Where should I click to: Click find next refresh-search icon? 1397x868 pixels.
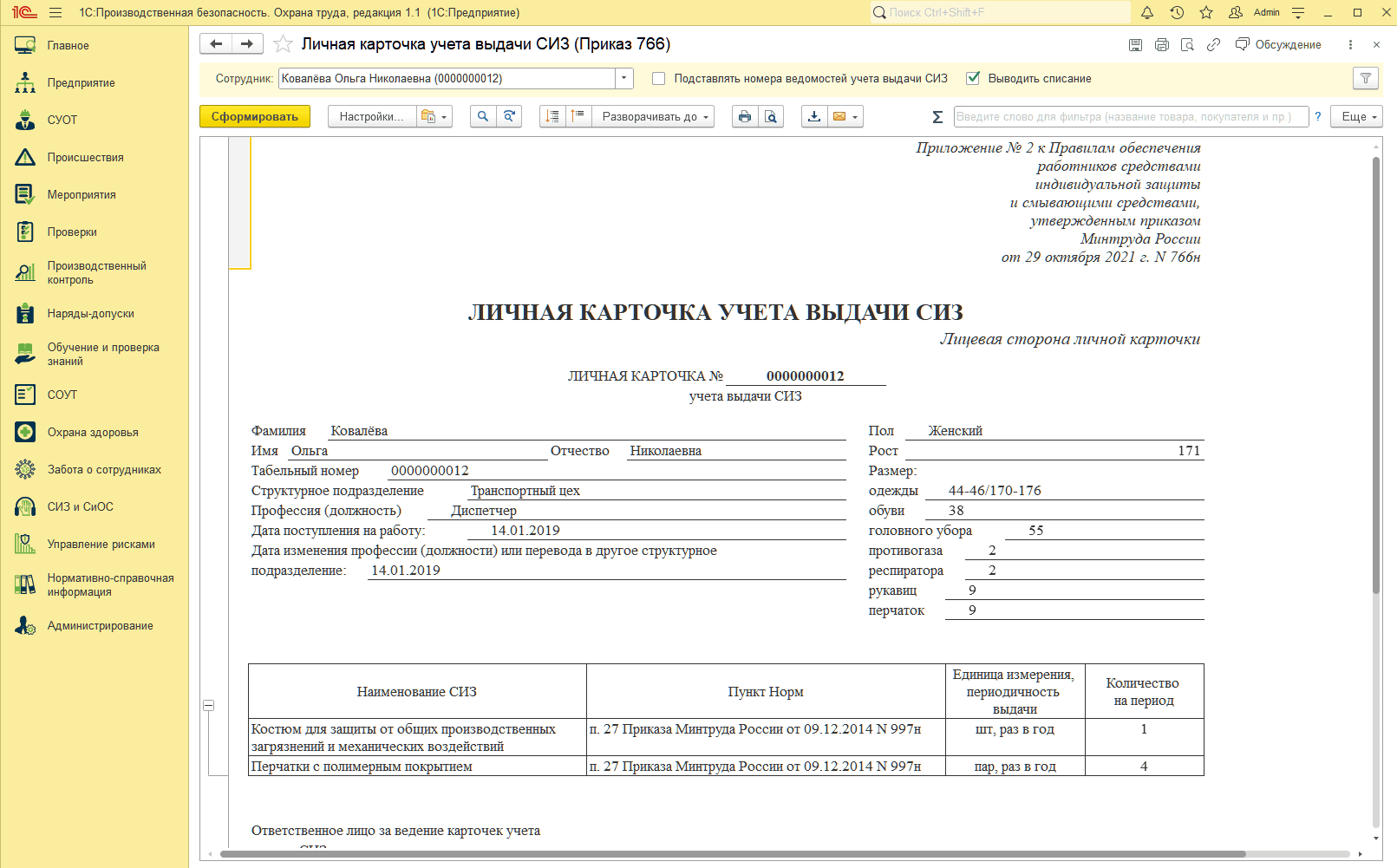tap(509, 116)
